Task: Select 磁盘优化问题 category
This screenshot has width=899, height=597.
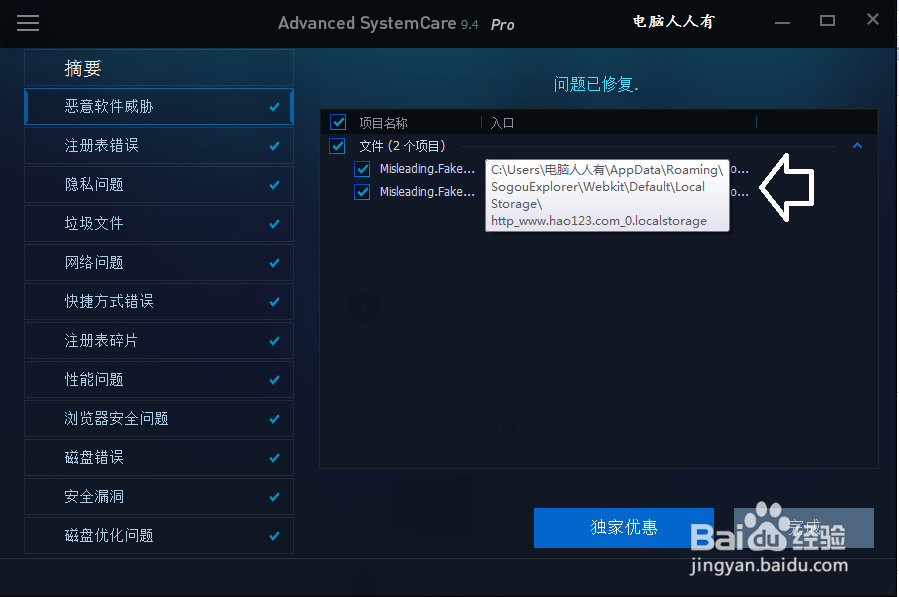Action: [159, 536]
